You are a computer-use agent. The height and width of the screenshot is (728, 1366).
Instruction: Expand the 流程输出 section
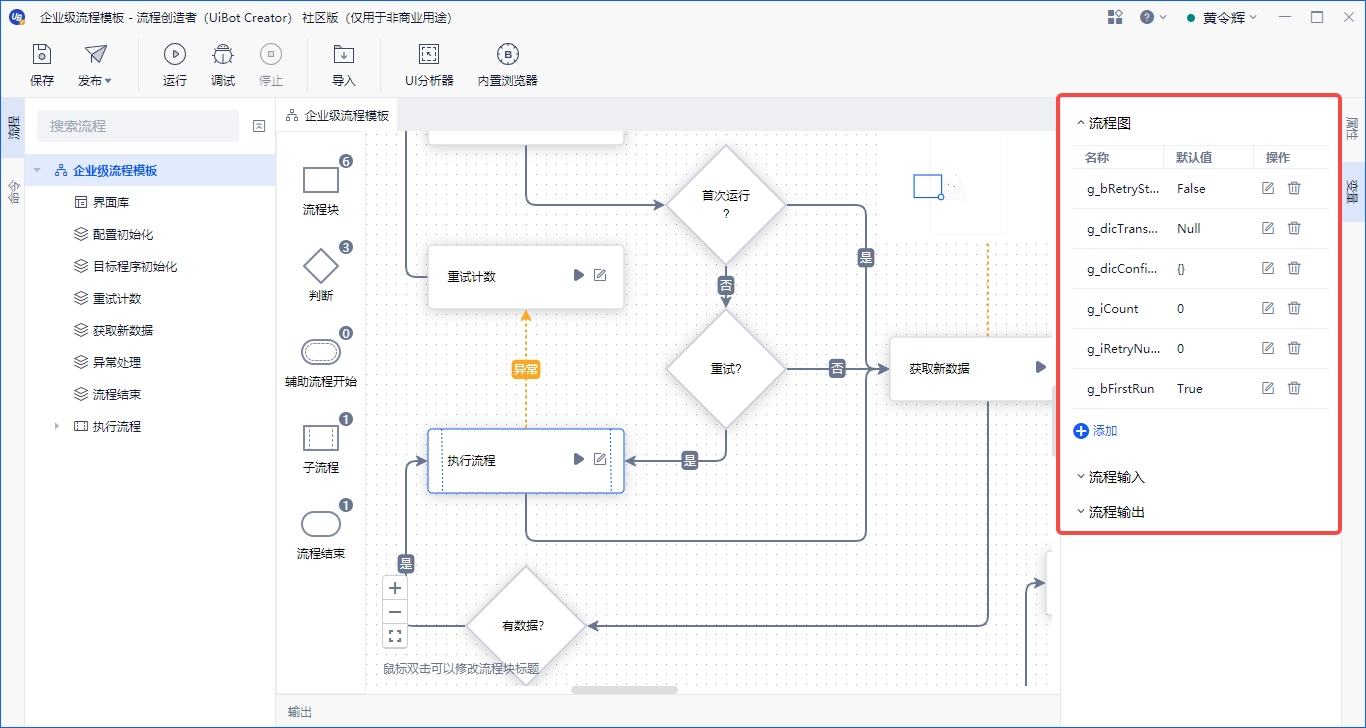pyautogui.click(x=1110, y=512)
